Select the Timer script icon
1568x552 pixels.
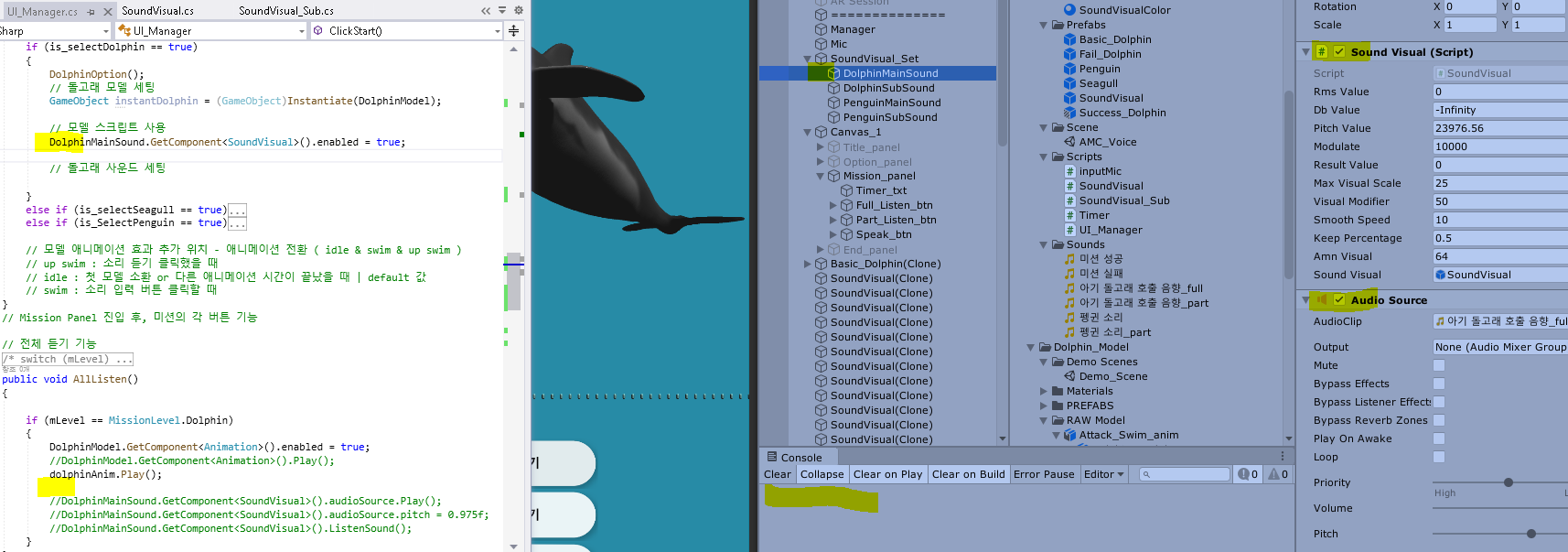pos(1069,215)
